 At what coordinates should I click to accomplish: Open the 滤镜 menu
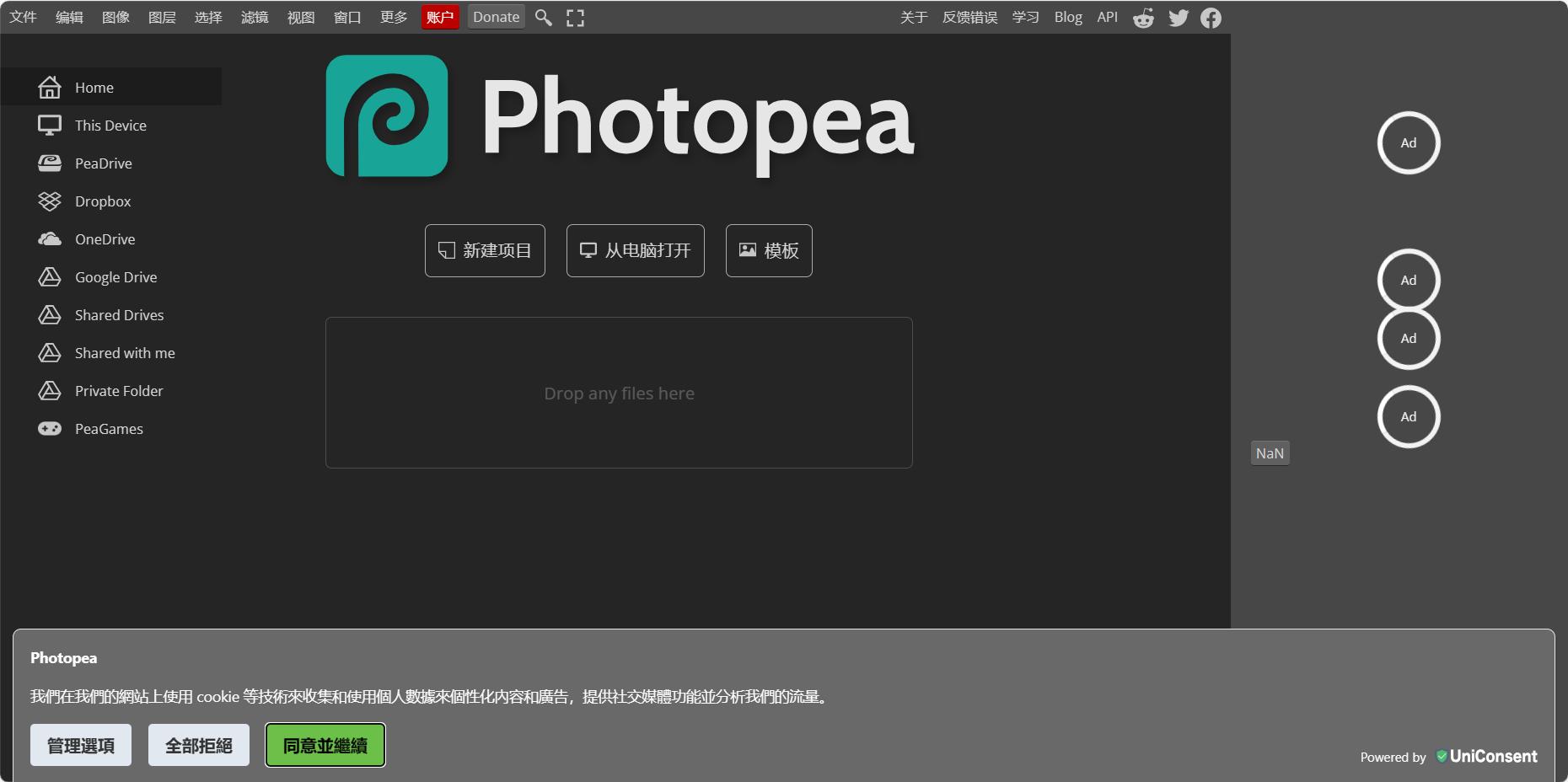tap(255, 17)
